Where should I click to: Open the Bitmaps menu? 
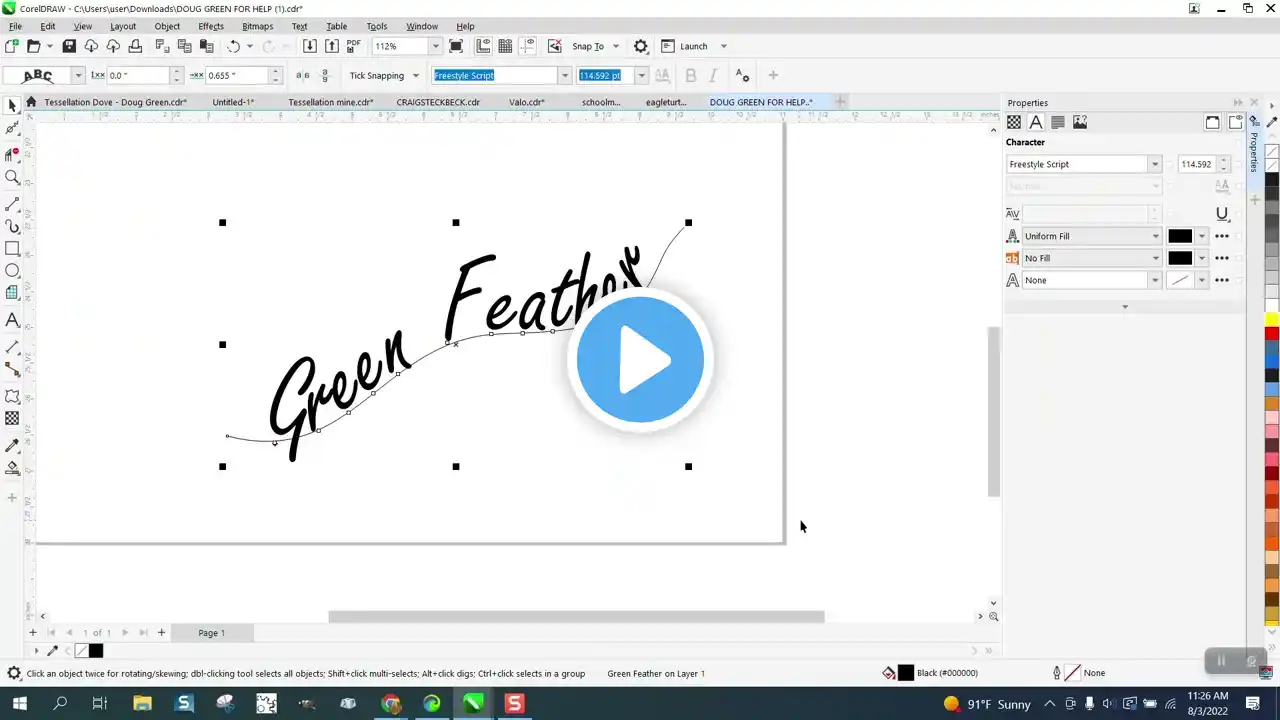(257, 26)
